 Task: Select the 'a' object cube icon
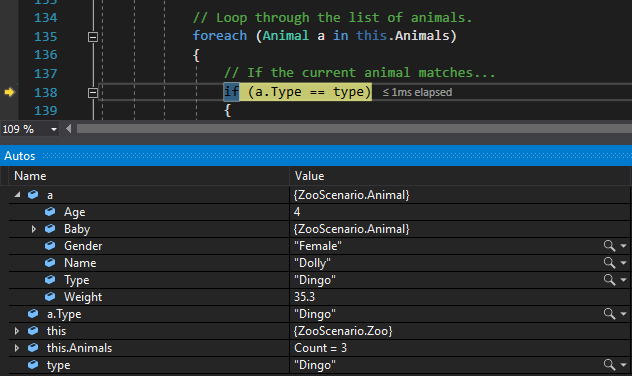(33, 195)
